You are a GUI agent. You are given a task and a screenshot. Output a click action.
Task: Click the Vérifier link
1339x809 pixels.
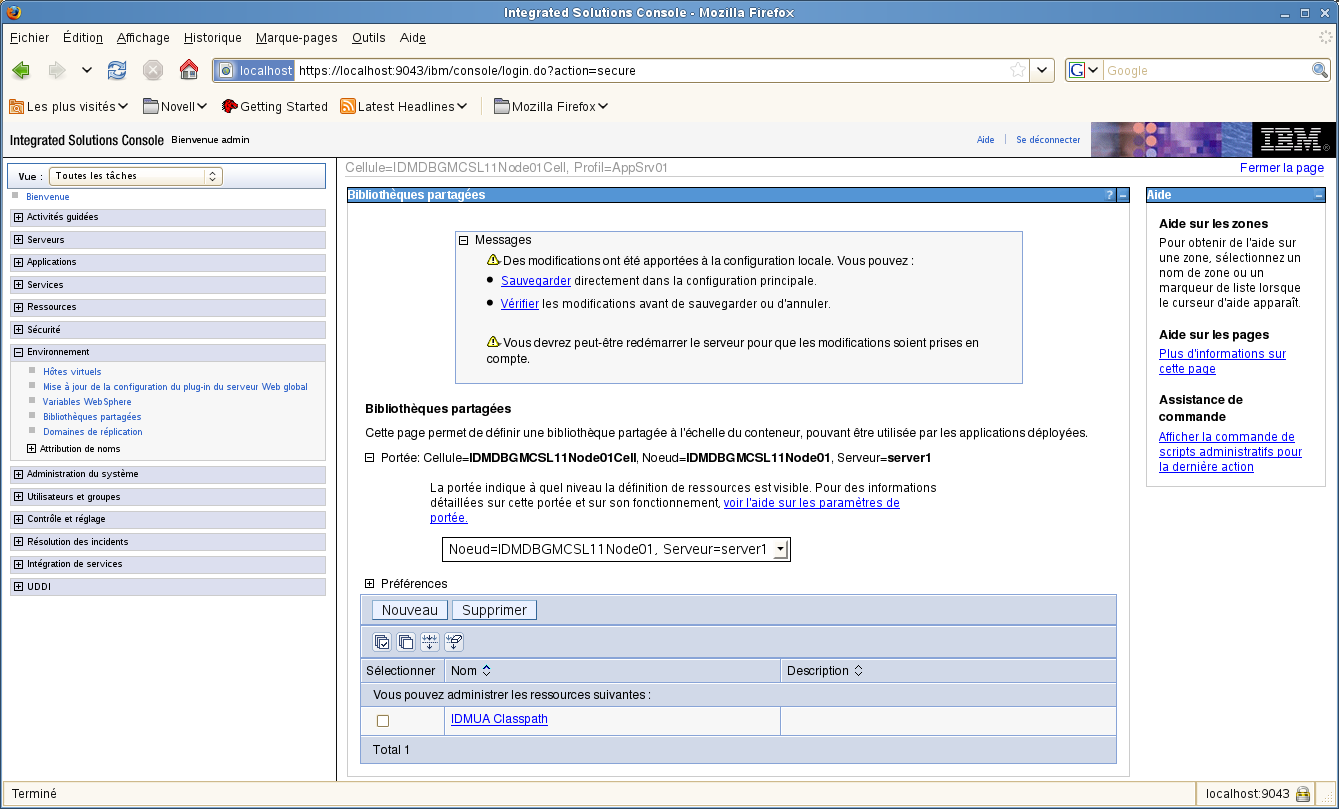point(520,303)
